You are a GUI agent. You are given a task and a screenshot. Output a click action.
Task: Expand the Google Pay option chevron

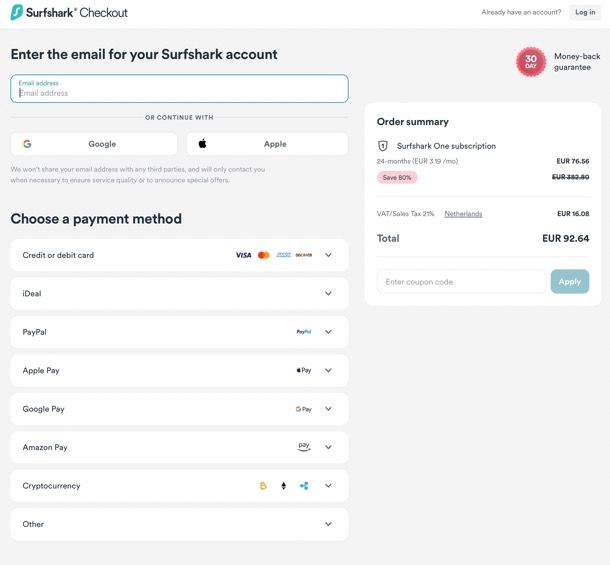click(328, 409)
